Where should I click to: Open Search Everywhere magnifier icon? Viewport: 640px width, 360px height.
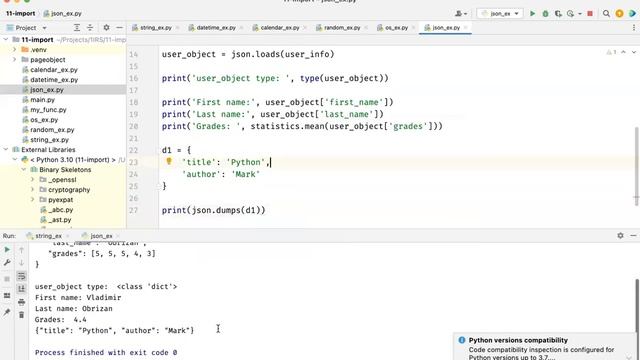click(x=606, y=13)
